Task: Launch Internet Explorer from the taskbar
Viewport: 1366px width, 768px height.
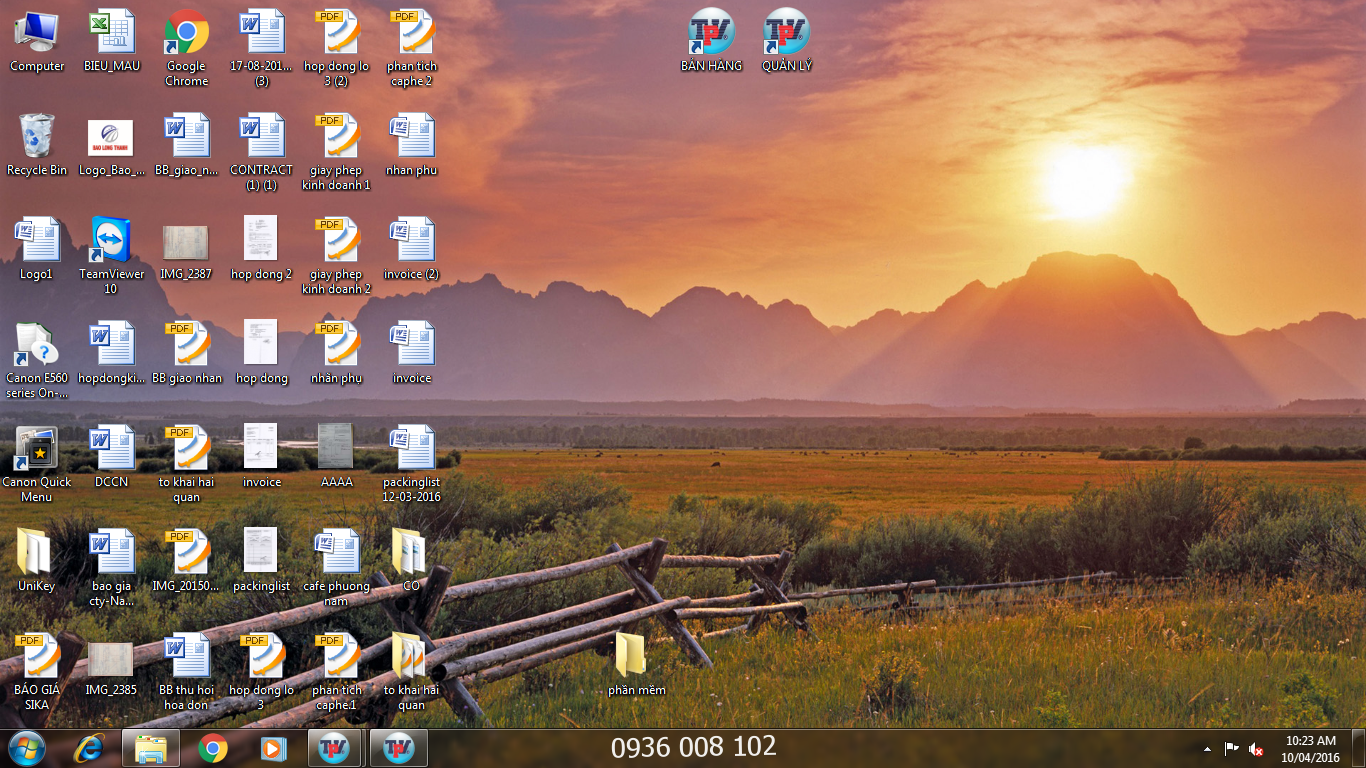Action: pyautogui.click(x=89, y=748)
